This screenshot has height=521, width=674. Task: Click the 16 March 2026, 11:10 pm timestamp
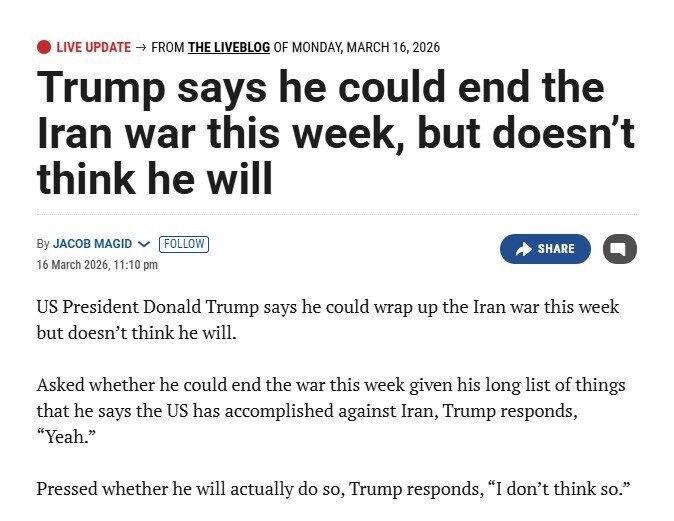click(x=97, y=264)
